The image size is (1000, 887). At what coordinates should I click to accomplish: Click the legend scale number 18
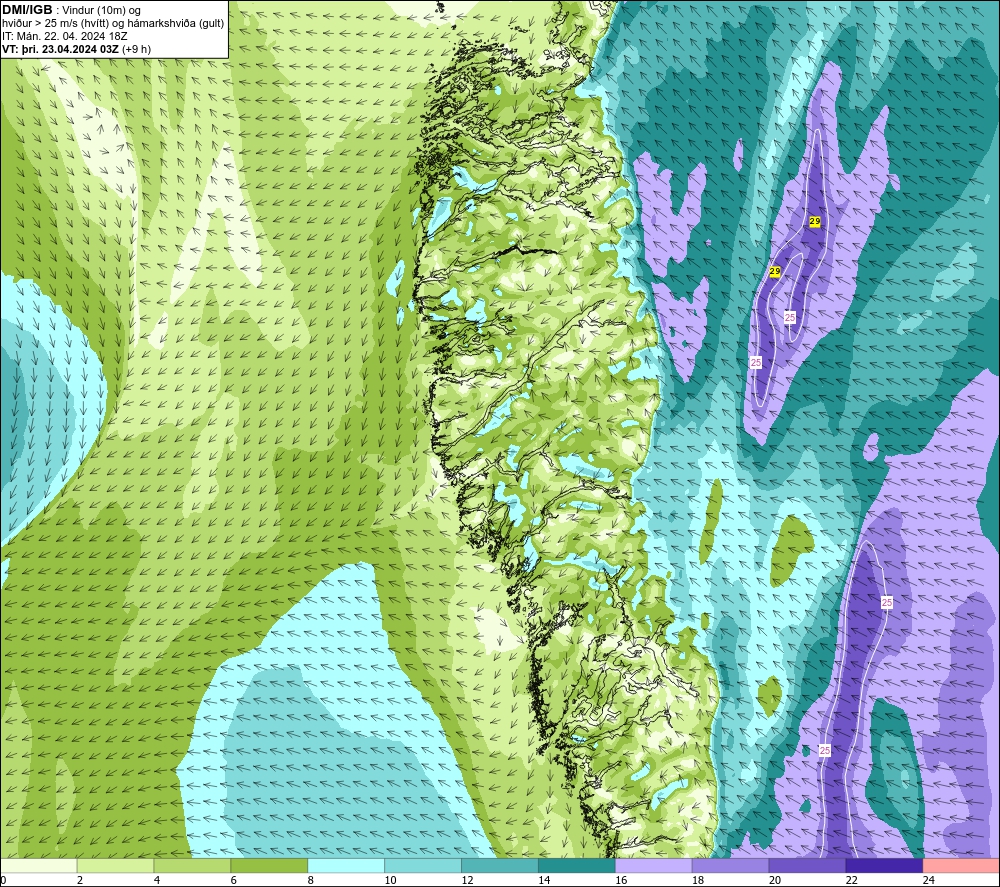pyautogui.click(x=698, y=880)
